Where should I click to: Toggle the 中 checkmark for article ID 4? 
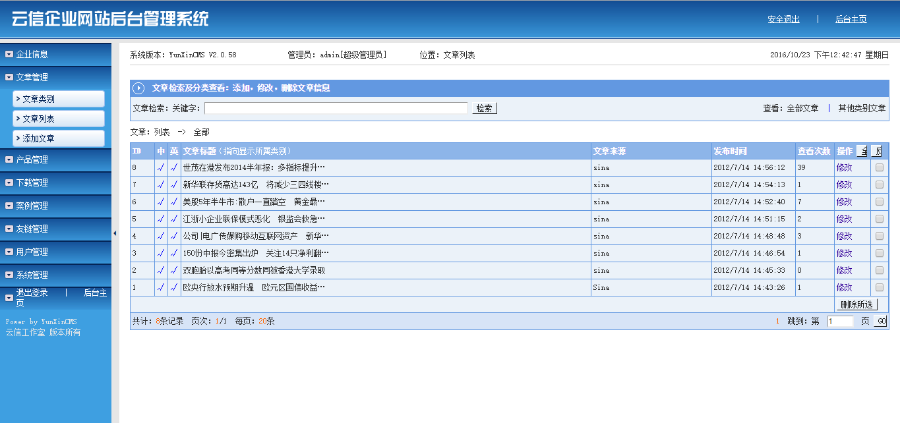(x=161, y=236)
